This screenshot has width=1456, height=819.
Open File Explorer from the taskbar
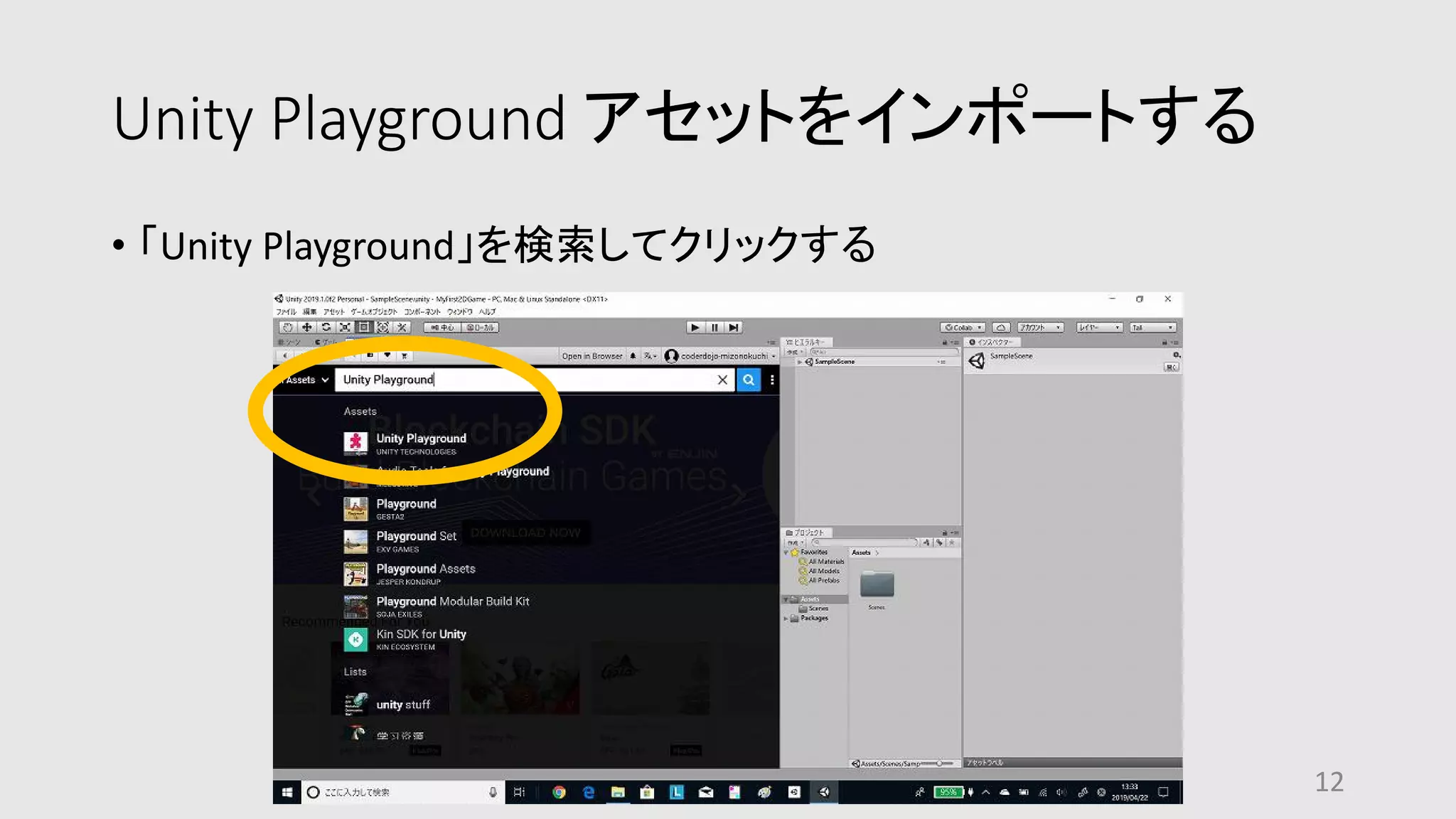point(618,792)
